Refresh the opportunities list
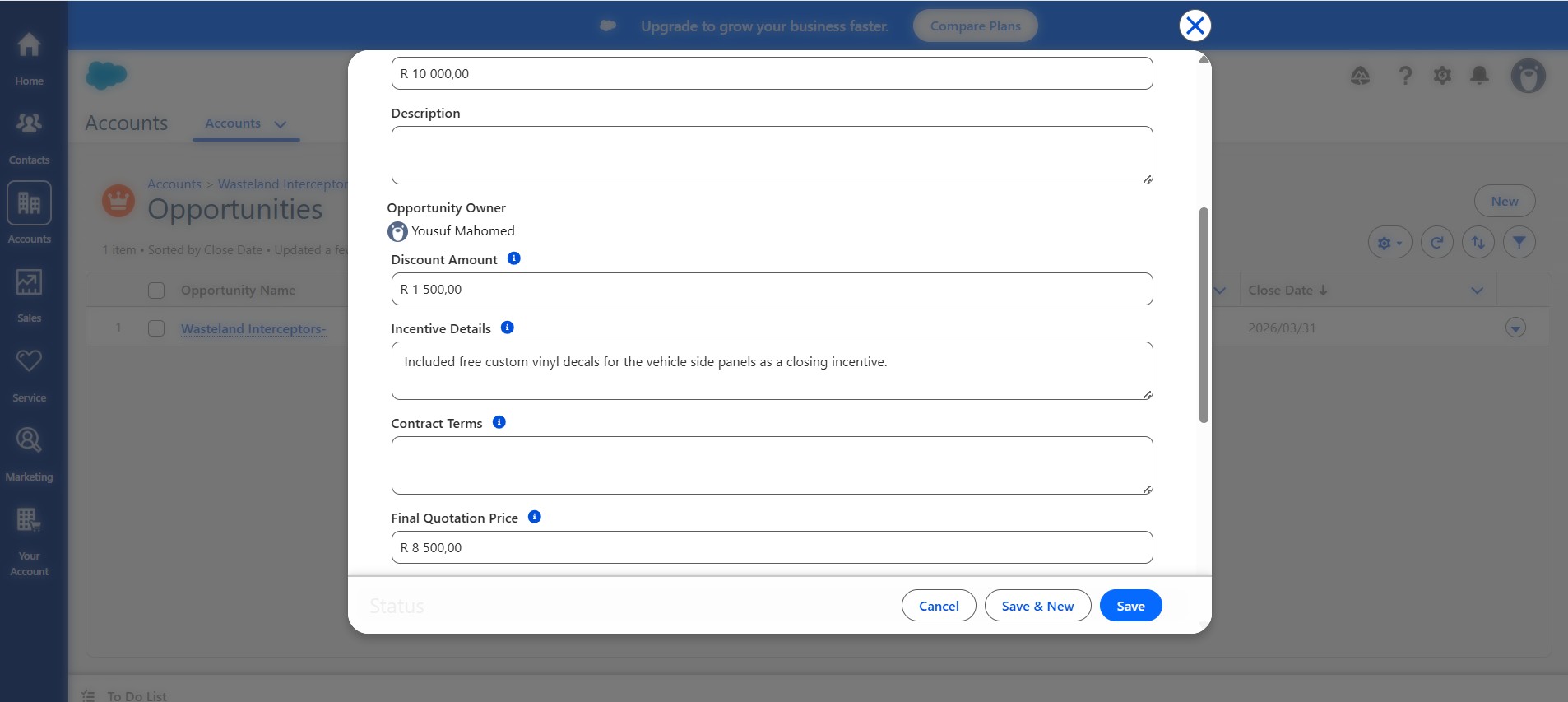The width and height of the screenshot is (1568, 702). coord(1436,243)
